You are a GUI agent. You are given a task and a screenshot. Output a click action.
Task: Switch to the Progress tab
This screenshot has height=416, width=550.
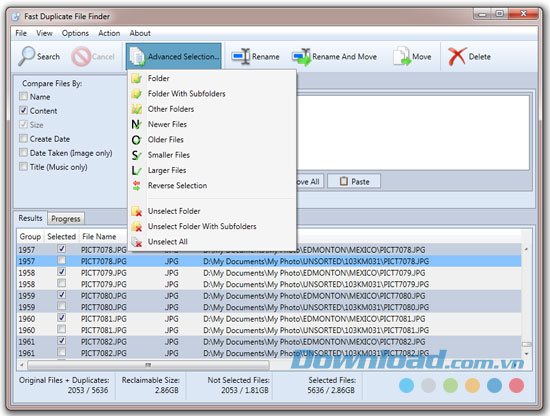click(66, 219)
